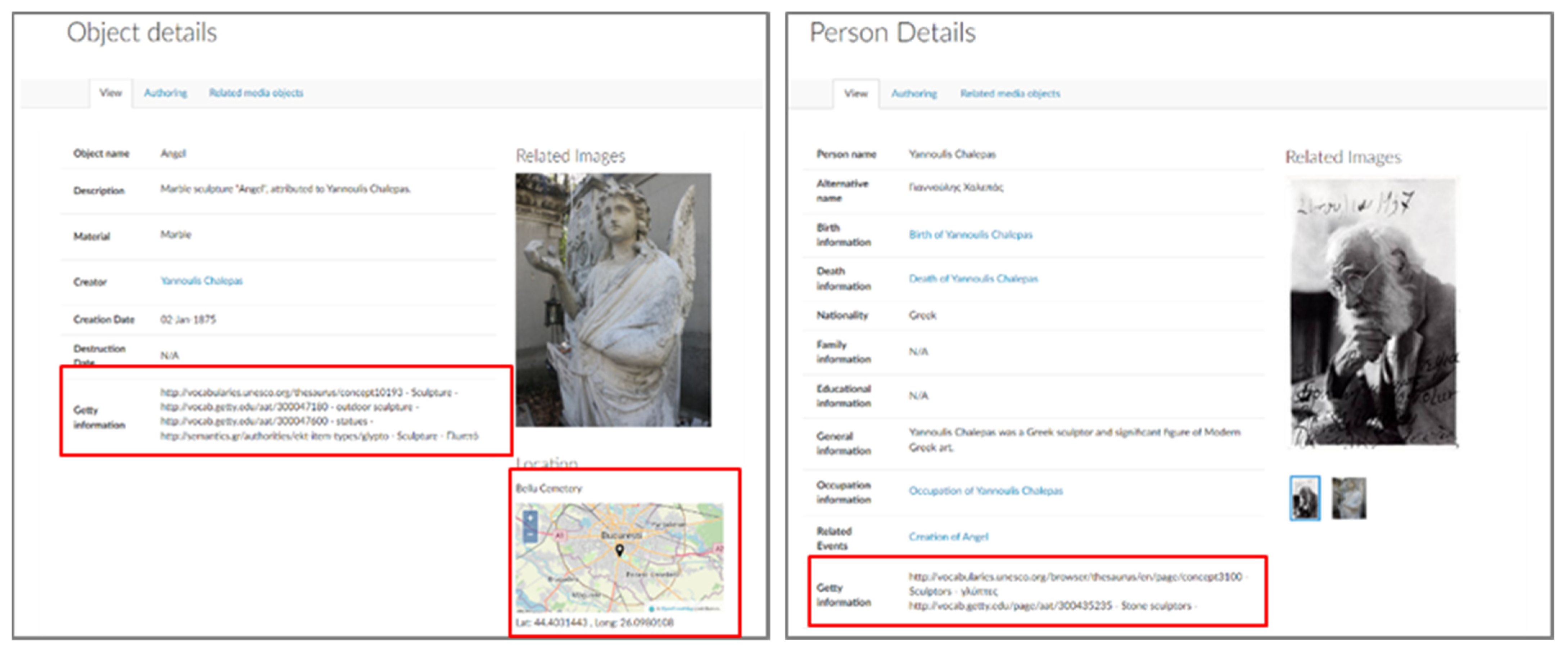Open Birth of Yannoulis Chalepas link
The height and width of the screenshot is (651, 1568).
tap(970, 234)
